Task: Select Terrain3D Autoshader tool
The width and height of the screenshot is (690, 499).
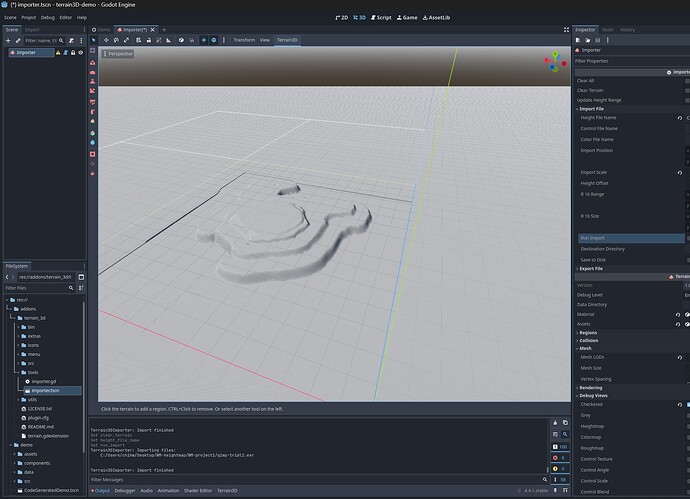Action: (x=92, y=121)
